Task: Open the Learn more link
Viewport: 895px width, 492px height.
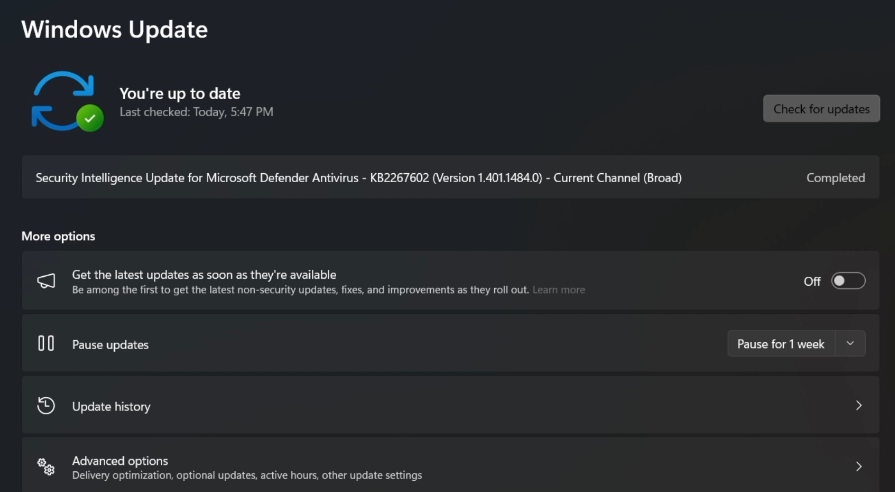Action: point(559,290)
